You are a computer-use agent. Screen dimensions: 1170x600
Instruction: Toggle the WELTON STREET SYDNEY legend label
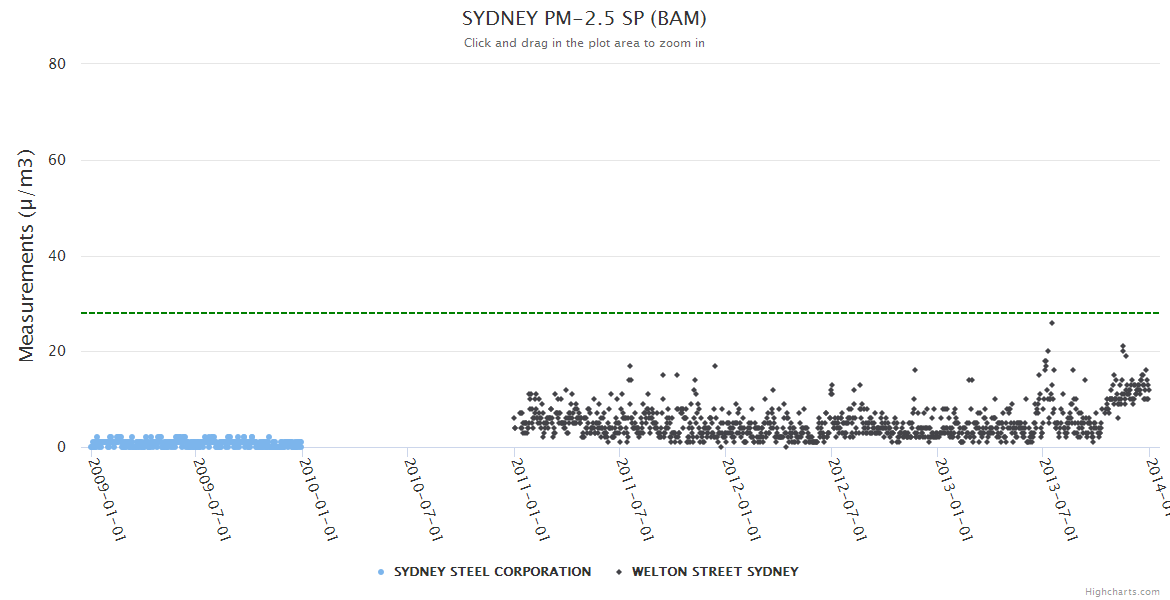(x=715, y=572)
